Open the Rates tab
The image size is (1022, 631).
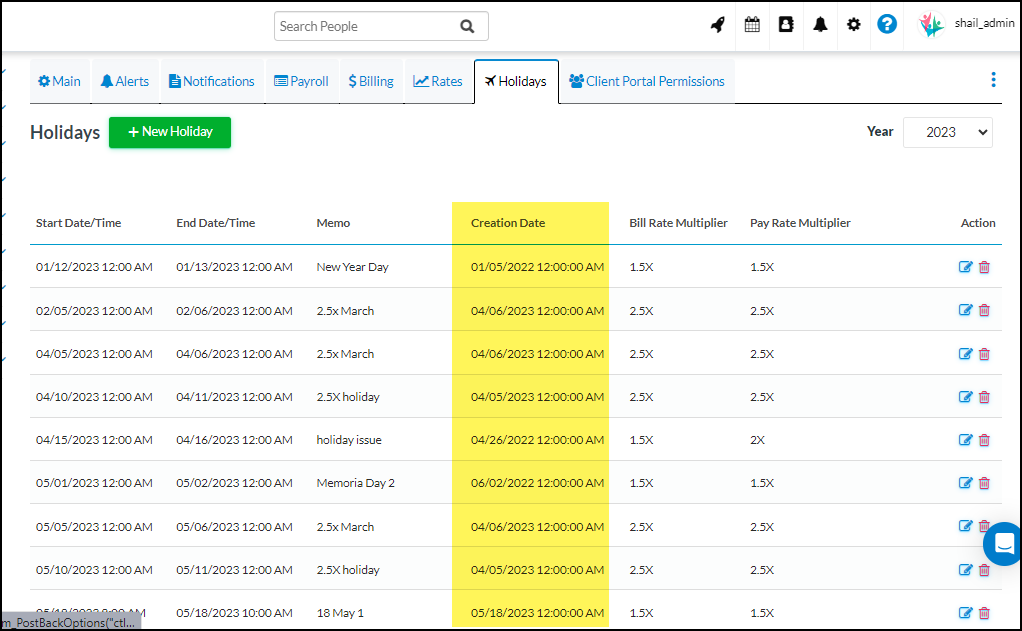(x=437, y=81)
